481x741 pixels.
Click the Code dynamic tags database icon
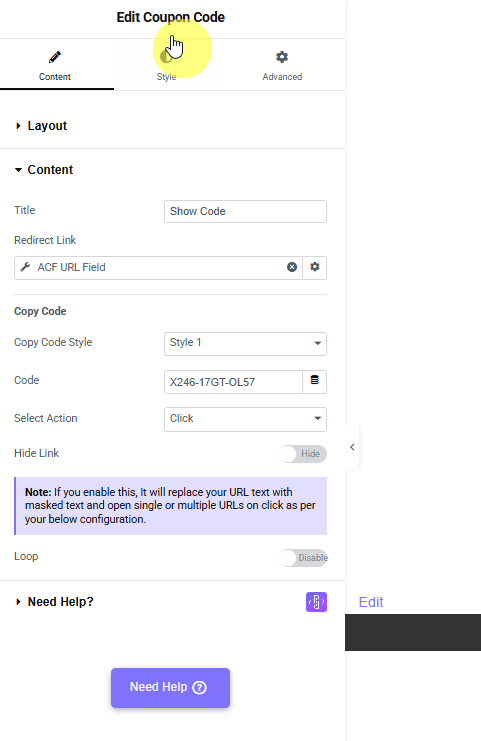point(315,380)
